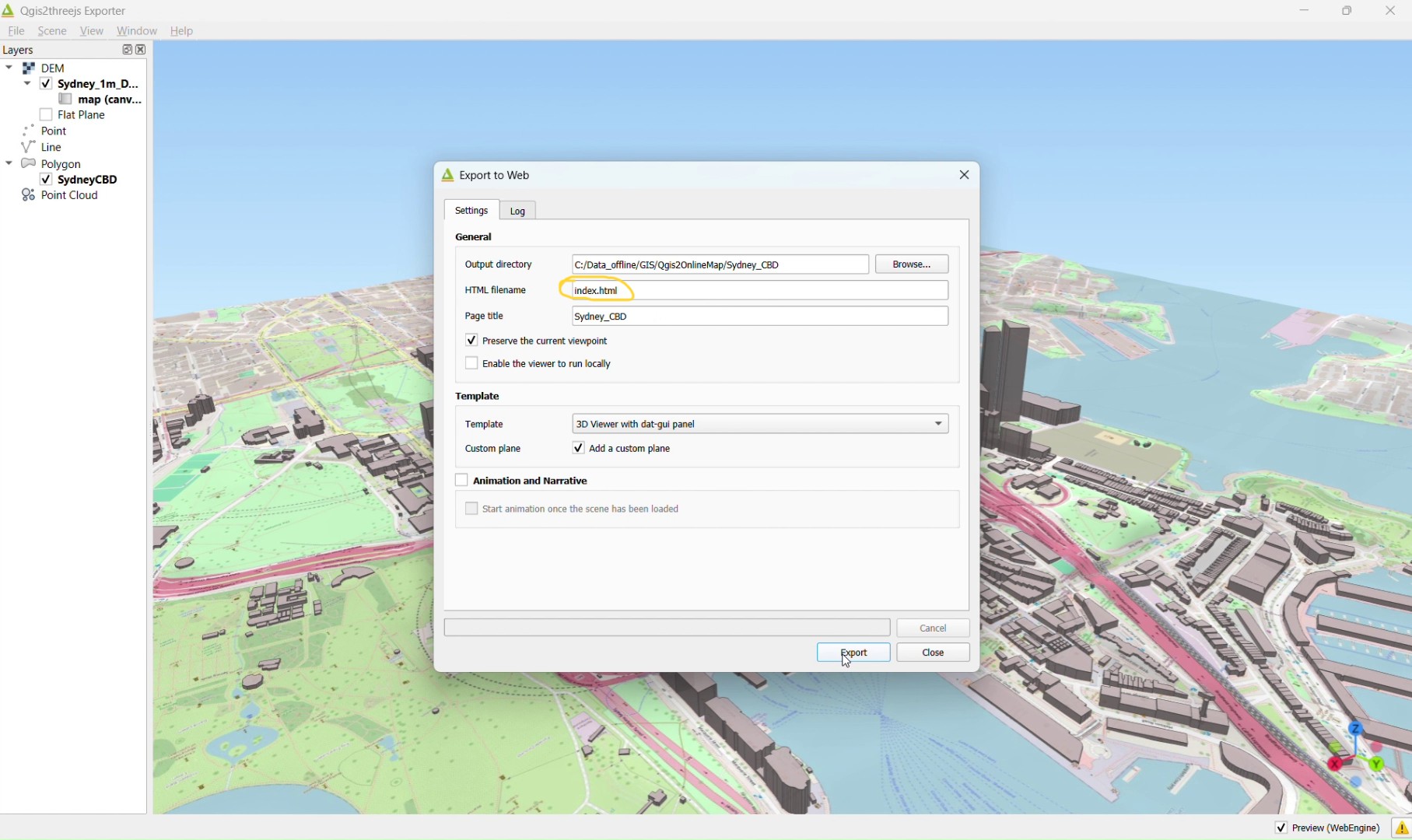Click the DEM group icon in Layers panel

pos(29,68)
